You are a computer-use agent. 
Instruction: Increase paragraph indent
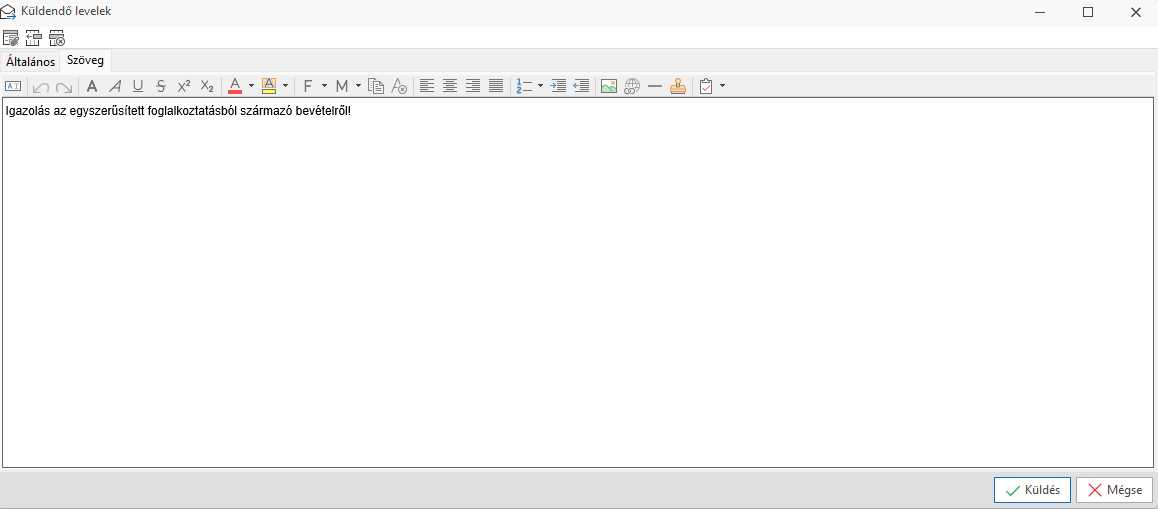(x=558, y=86)
